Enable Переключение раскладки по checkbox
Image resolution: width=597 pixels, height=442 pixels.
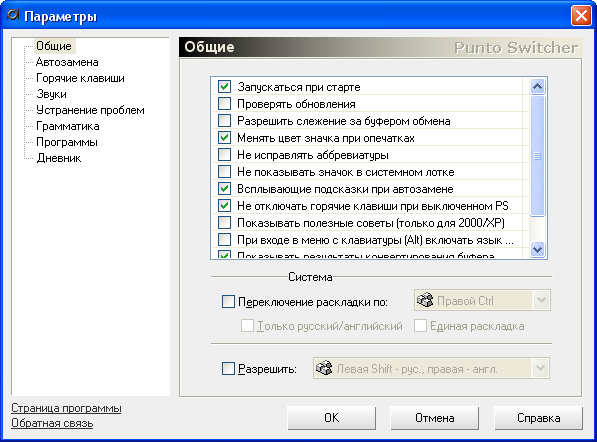point(228,302)
